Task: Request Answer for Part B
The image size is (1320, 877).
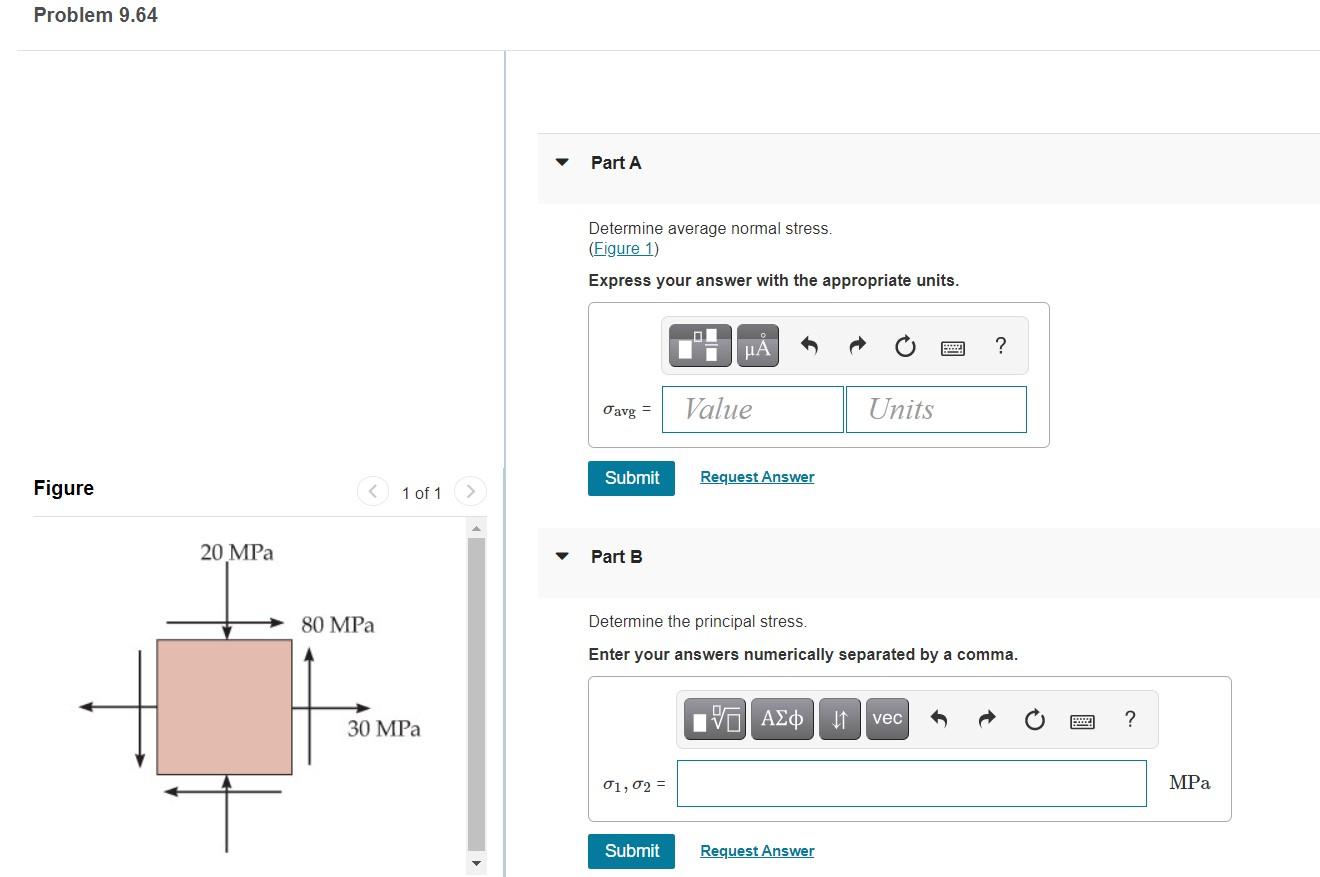Action: coord(757,851)
